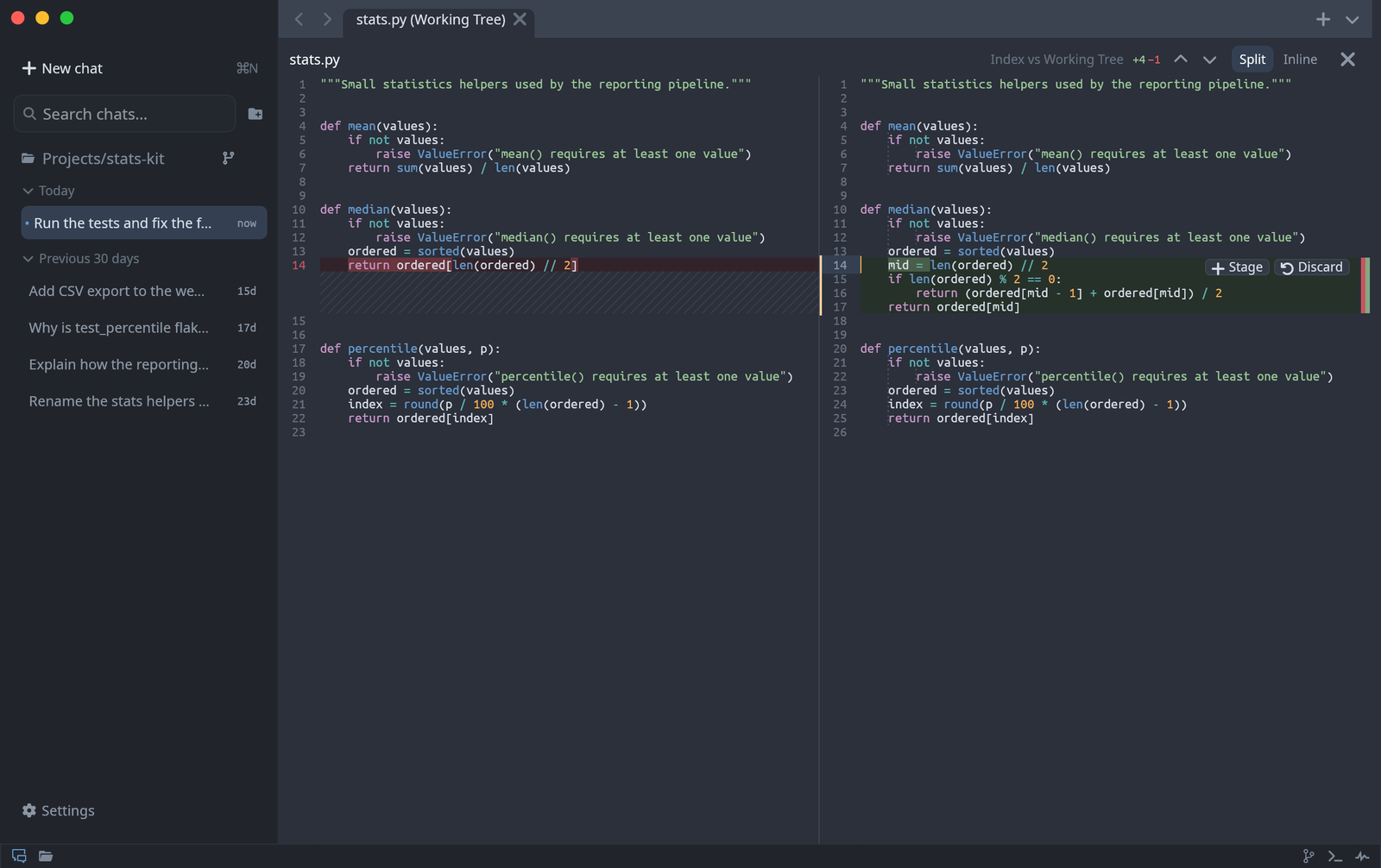
Task: Open Settings from the sidebar
Action: 58,811
